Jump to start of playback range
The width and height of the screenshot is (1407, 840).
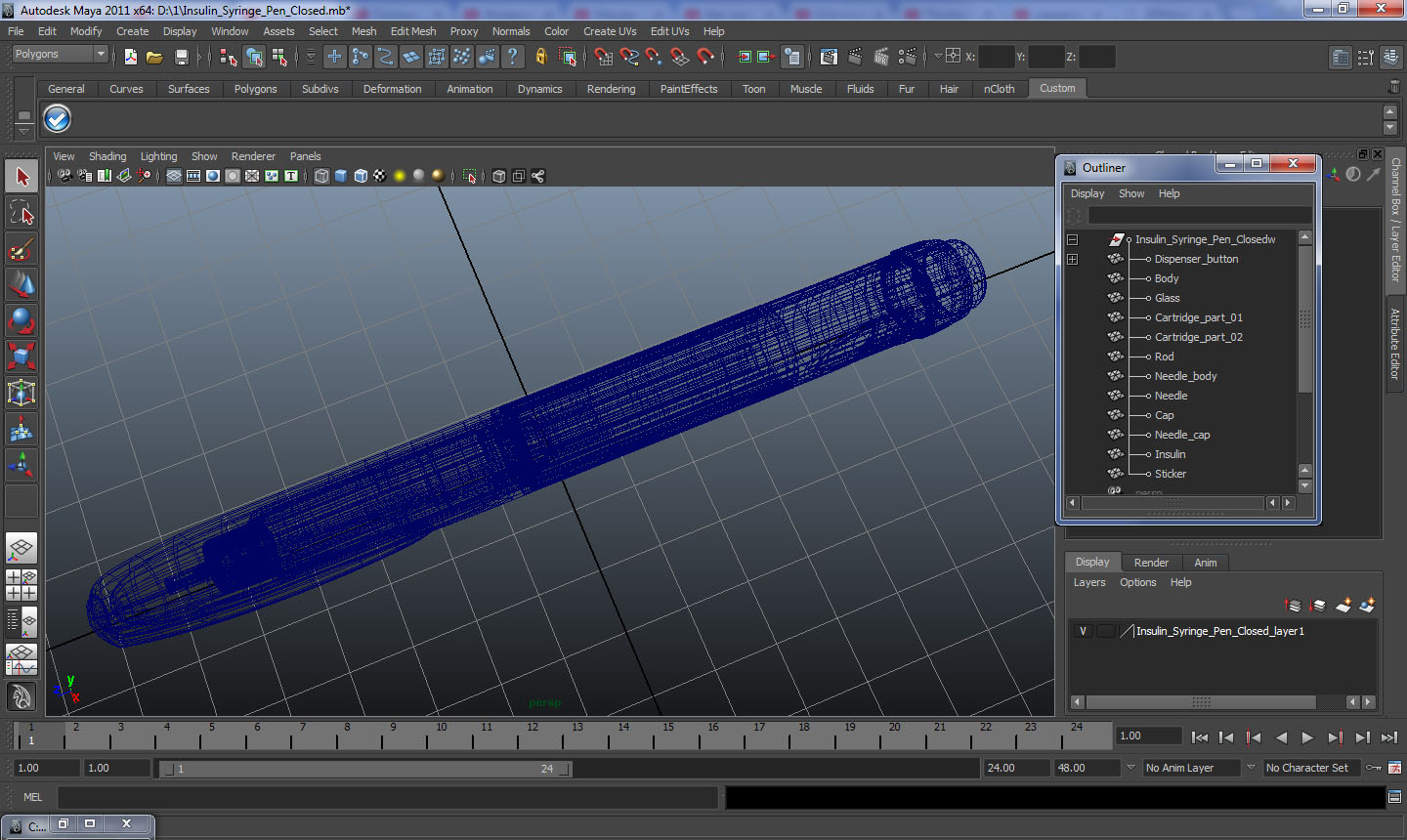(x=1200, y=737)
